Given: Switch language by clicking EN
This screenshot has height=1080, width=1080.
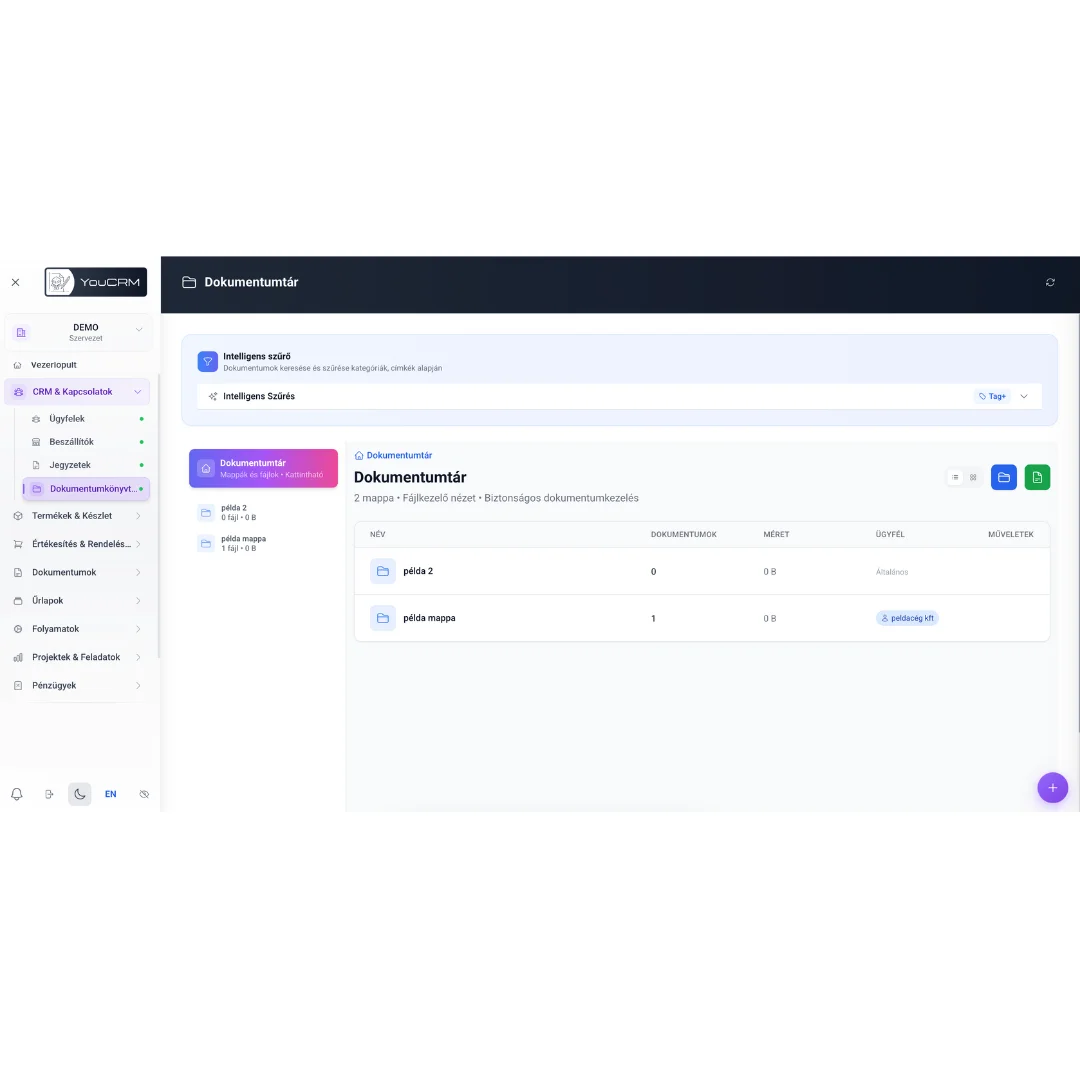Looking at the screenshot, I should point(111,793).
